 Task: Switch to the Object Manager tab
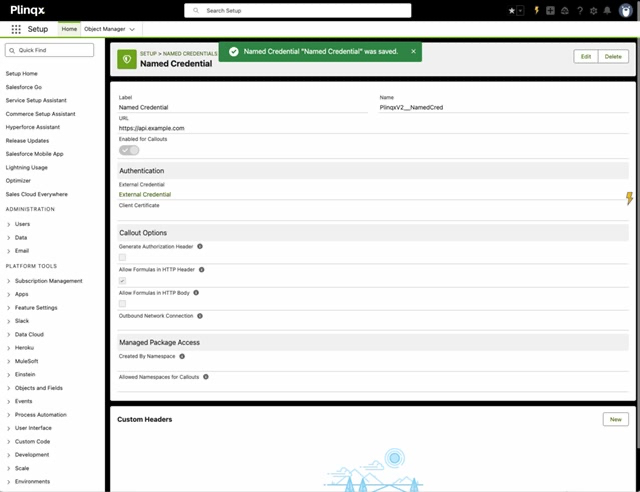pos(104,29)
